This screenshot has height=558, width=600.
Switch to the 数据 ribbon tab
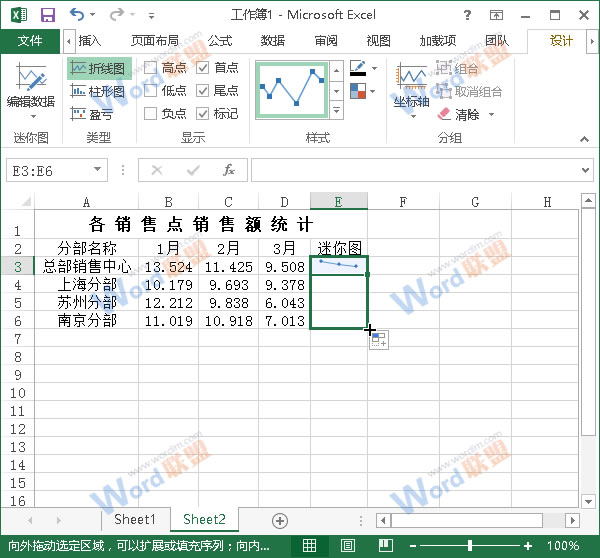tap(273, 41)
